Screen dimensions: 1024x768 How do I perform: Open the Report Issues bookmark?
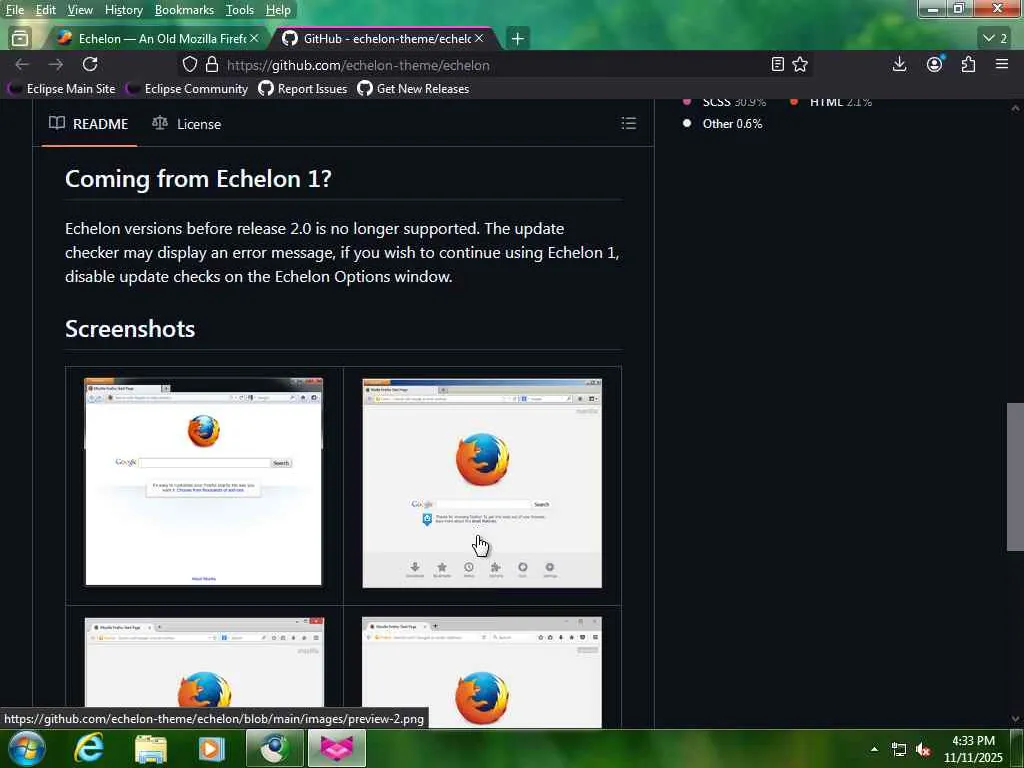coord(303,89)
